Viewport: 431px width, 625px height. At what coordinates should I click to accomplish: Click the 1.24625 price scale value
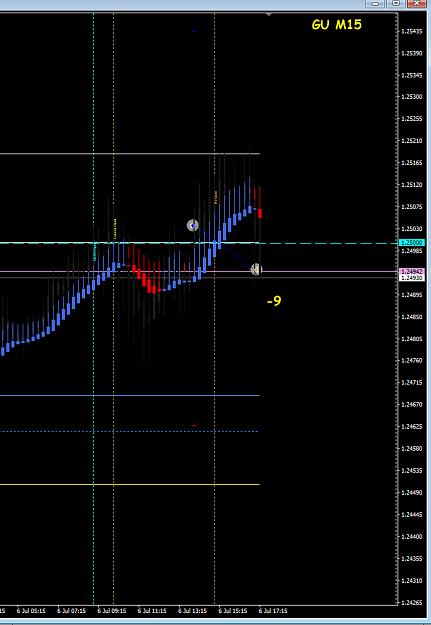click(412, 426)
